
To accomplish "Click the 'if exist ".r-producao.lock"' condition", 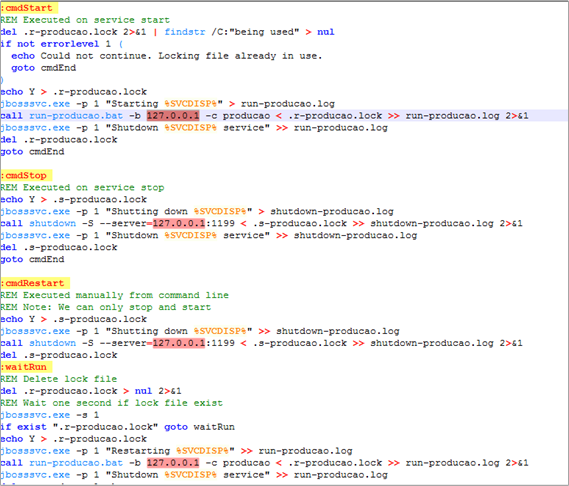I will click(x=79, y=427).
